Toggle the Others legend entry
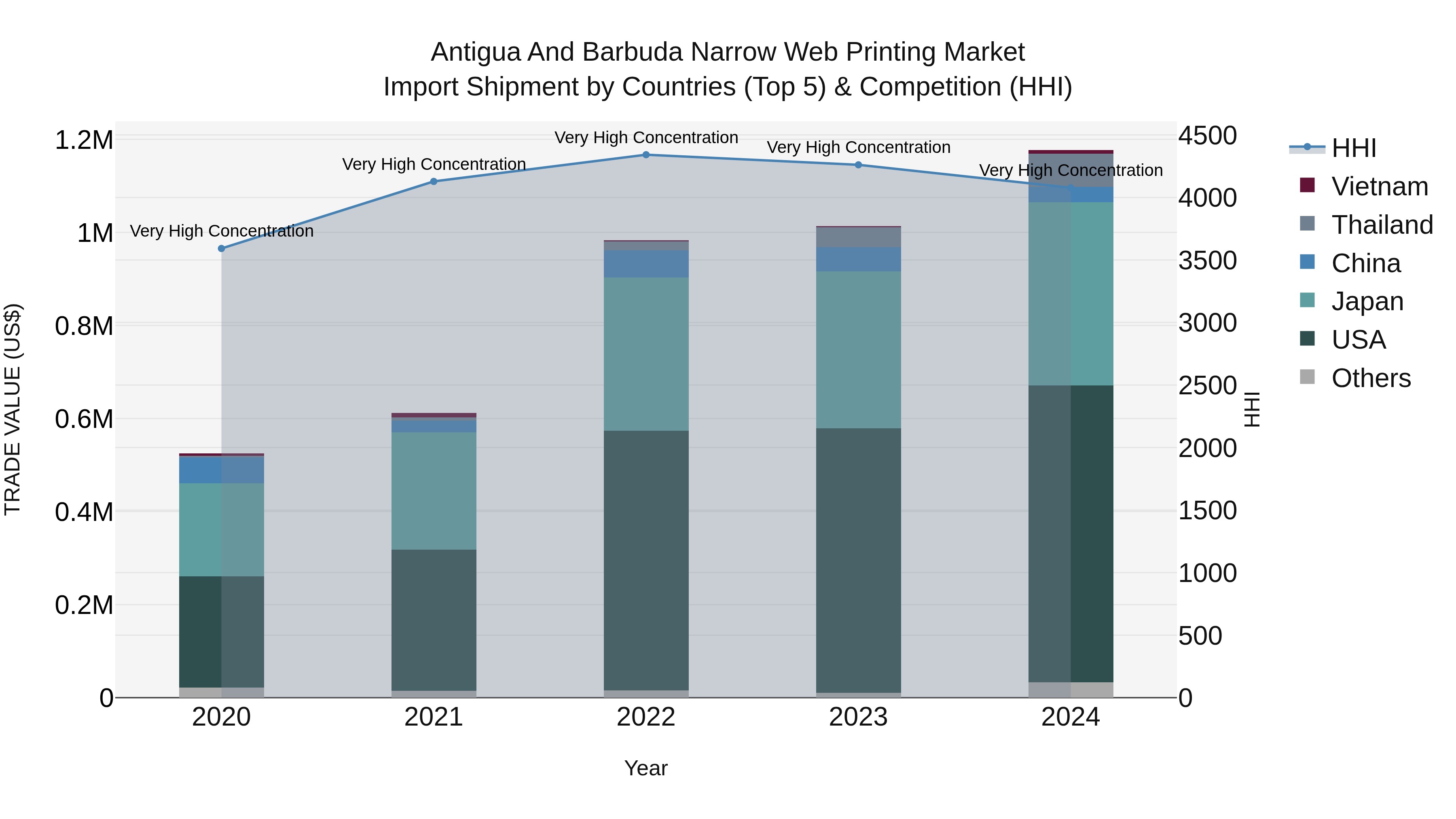The image size is (1456, 819). [1355, 378]
